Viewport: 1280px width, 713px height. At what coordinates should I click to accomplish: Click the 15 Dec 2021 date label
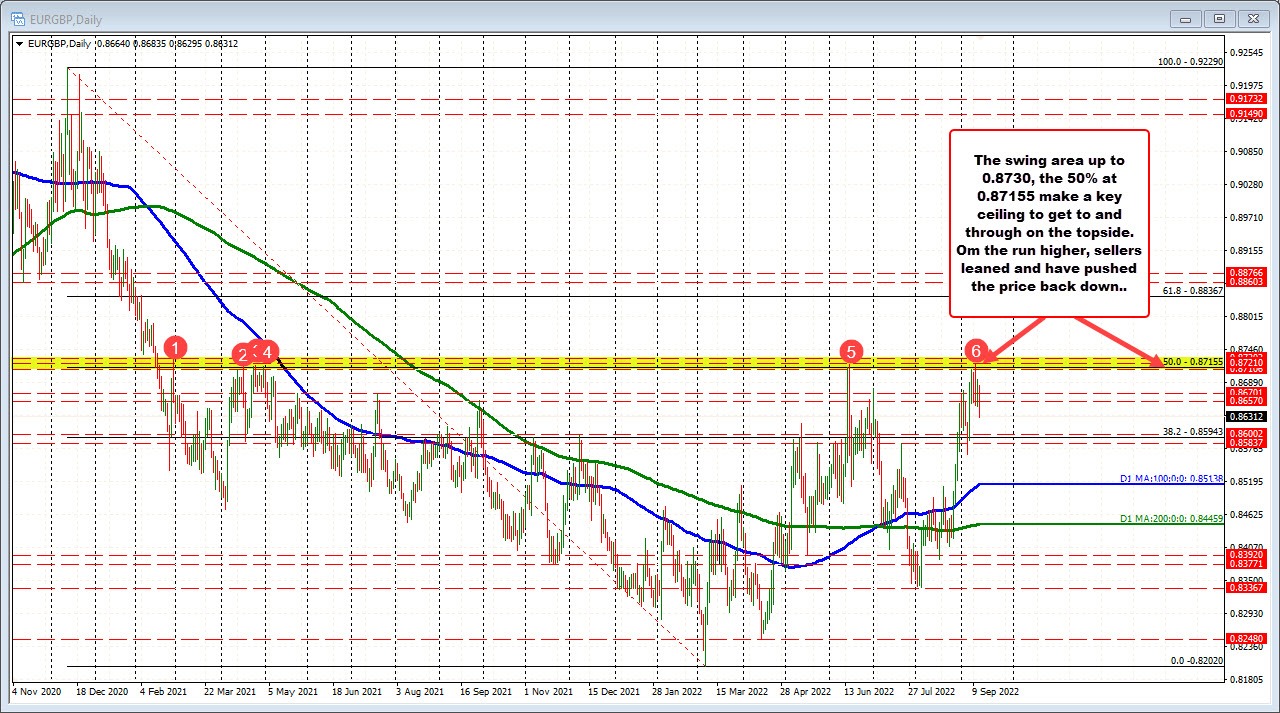click(x=613, y=690)
